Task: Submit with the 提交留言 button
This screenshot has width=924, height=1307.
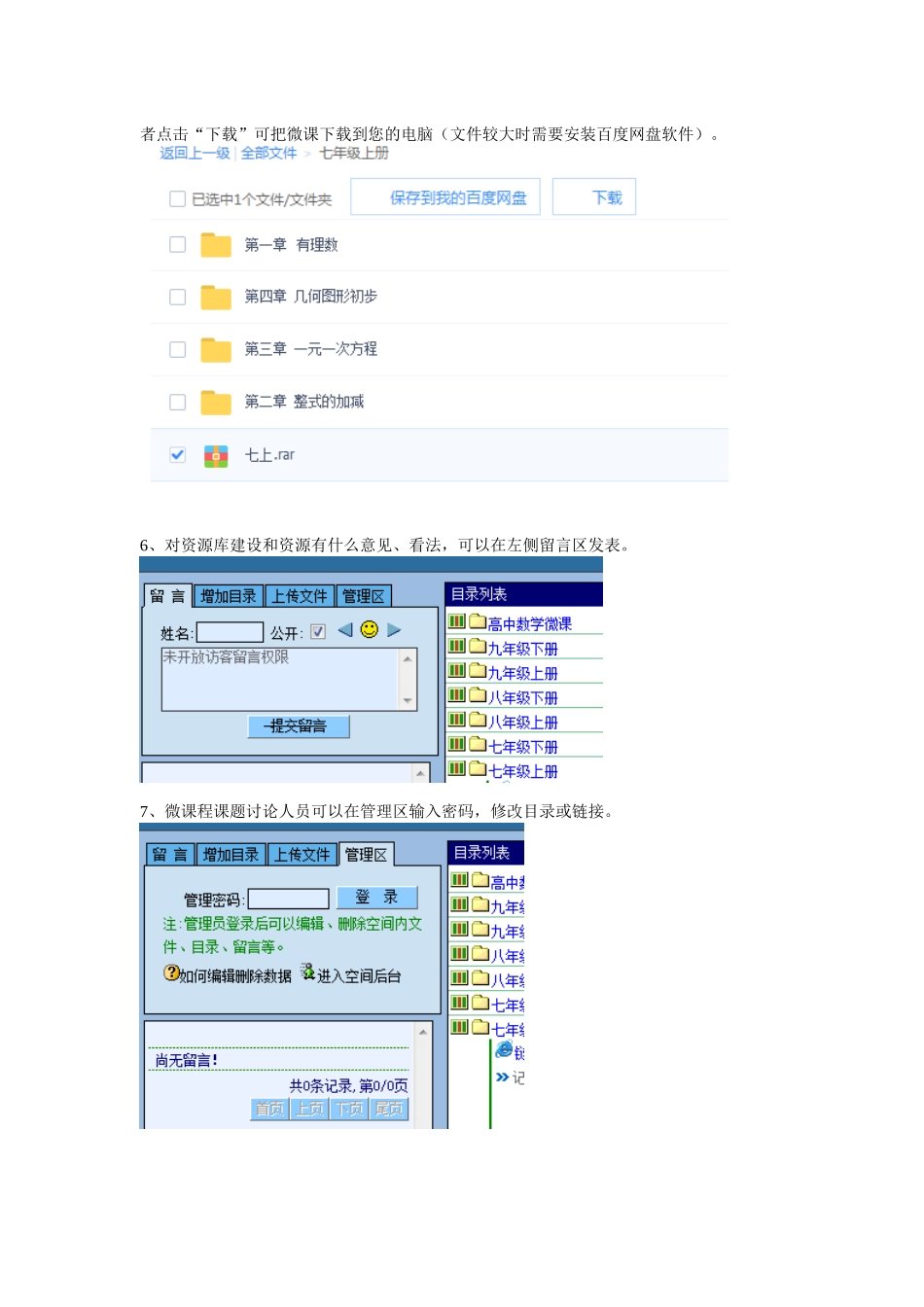Action: (299, 726)
